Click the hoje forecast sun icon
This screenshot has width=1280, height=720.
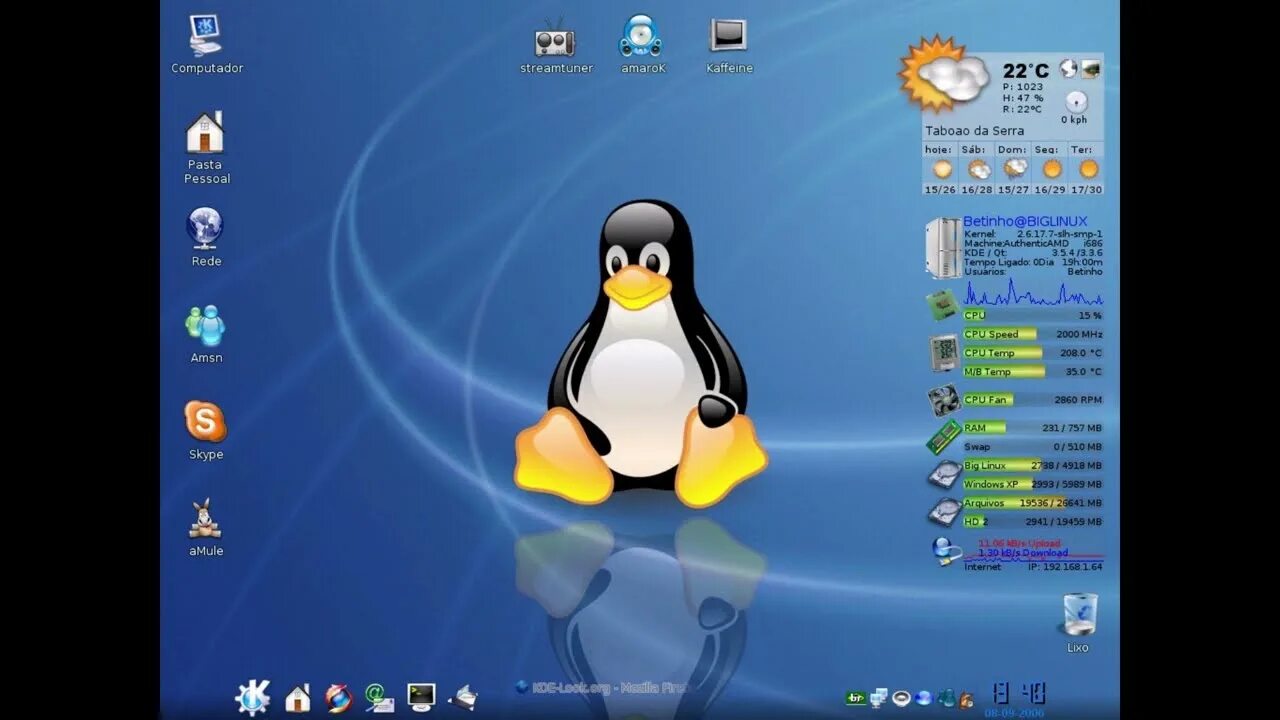[942, 169]
